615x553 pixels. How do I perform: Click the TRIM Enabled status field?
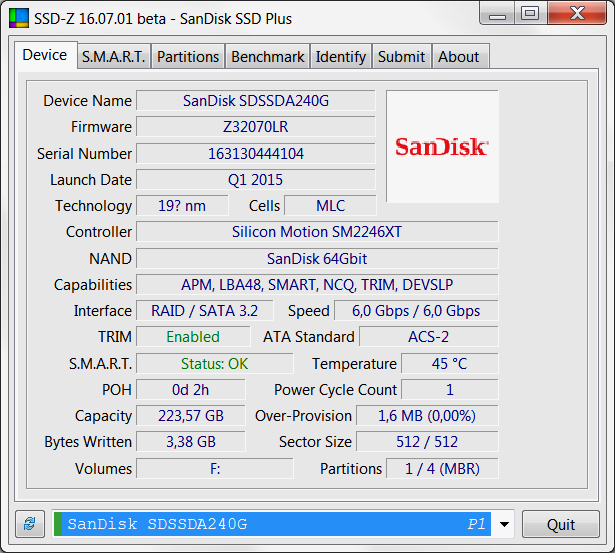click(x=193, y=337)
